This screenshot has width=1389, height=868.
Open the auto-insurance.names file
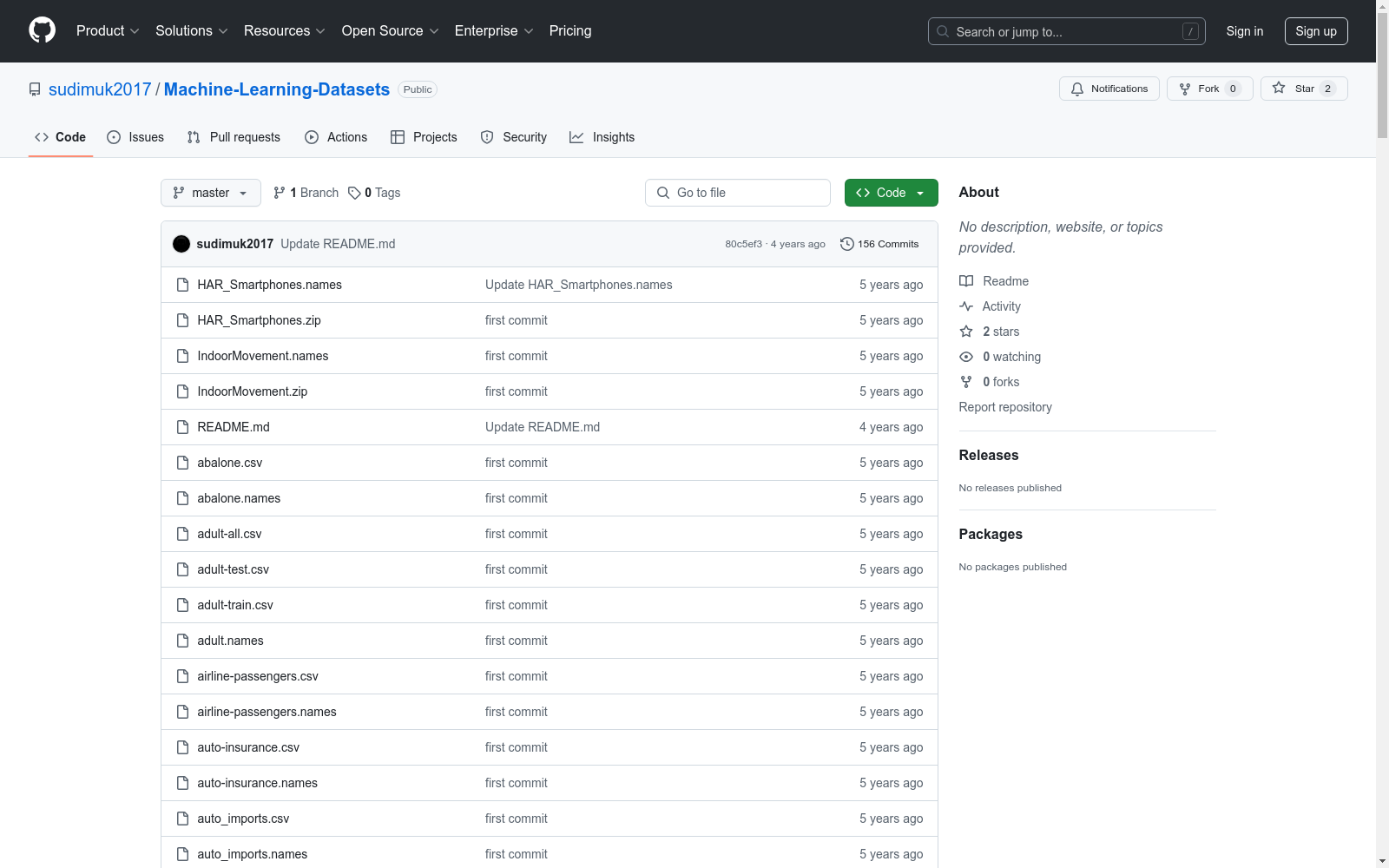(257, 783)
